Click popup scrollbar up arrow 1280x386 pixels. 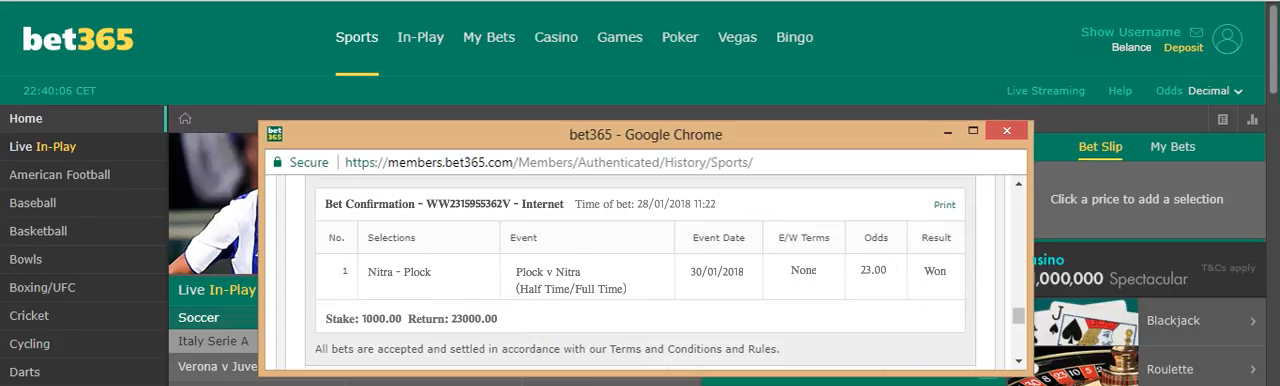tap(1019, 184)
